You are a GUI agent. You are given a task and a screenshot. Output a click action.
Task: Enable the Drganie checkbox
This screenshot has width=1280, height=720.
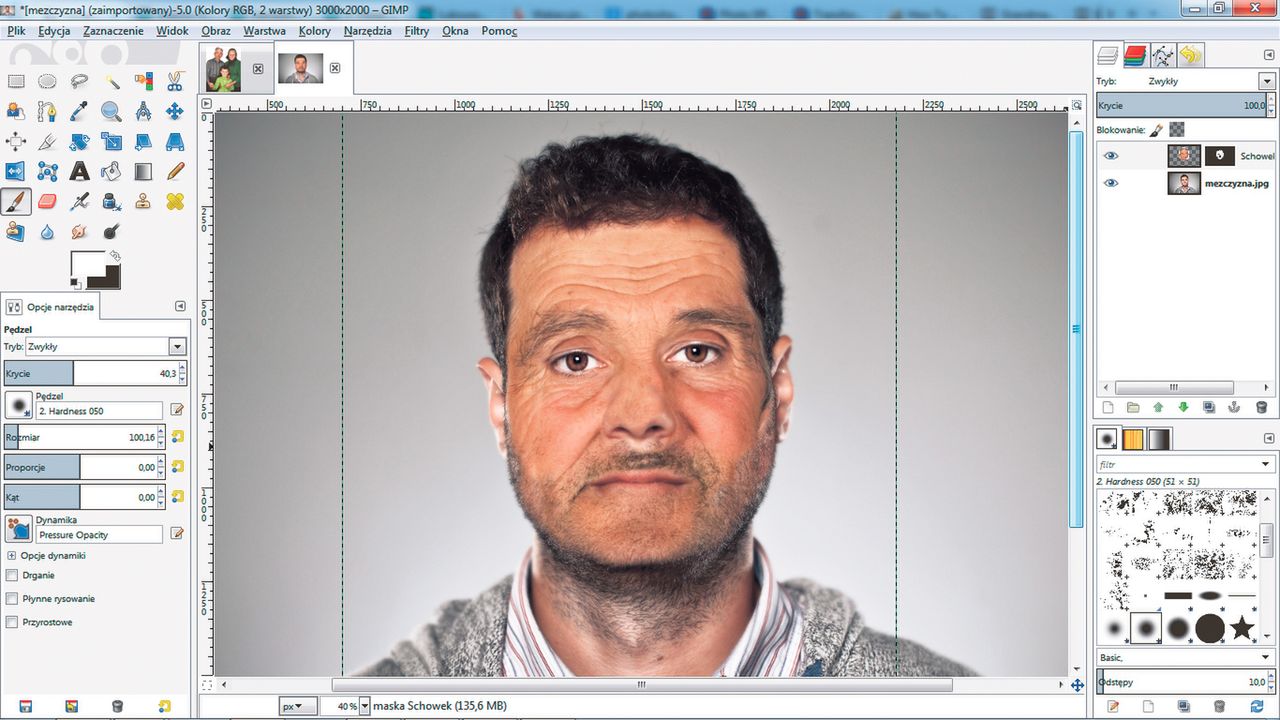tap(12, 575)
